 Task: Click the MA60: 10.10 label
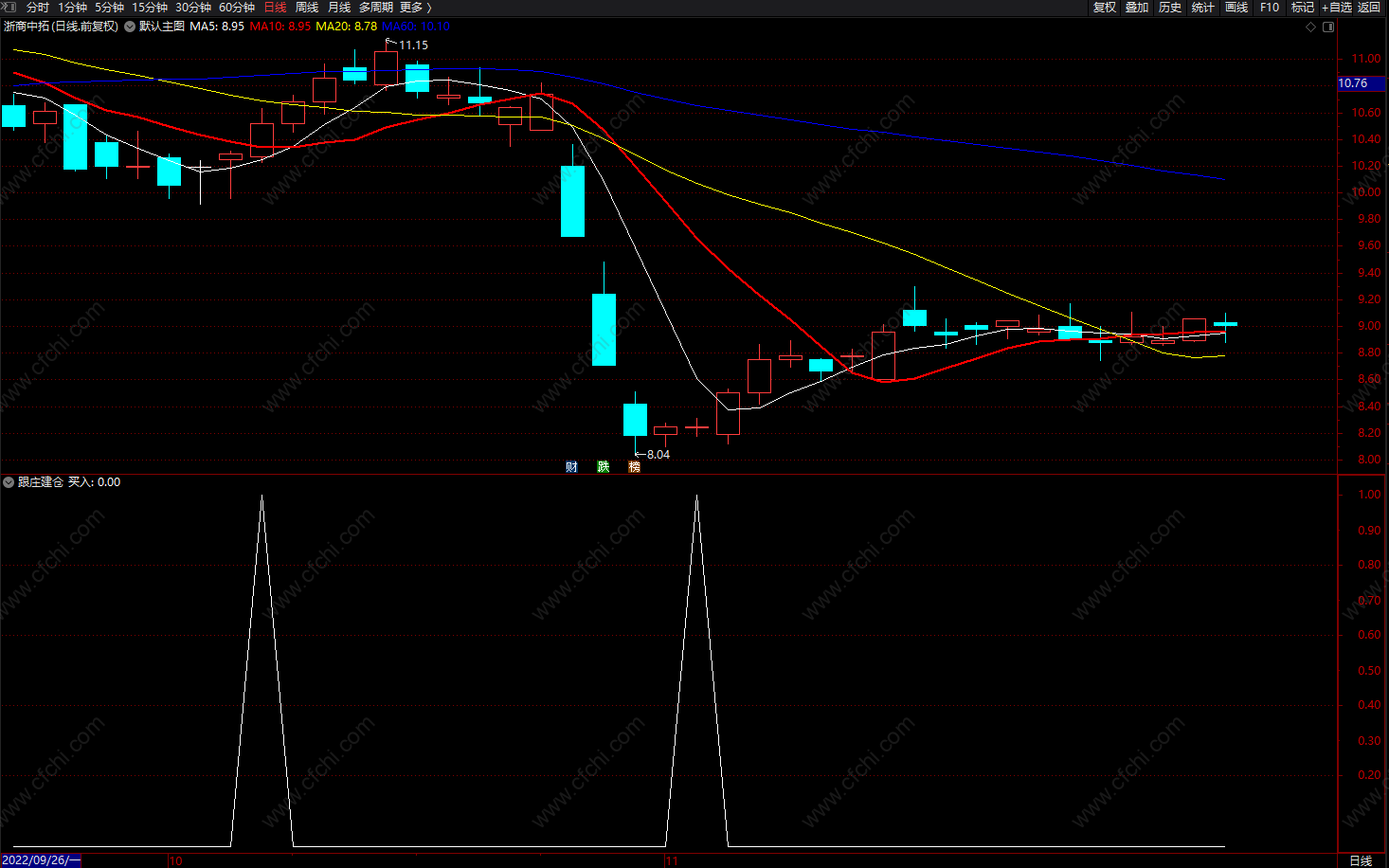coord(416,27)
